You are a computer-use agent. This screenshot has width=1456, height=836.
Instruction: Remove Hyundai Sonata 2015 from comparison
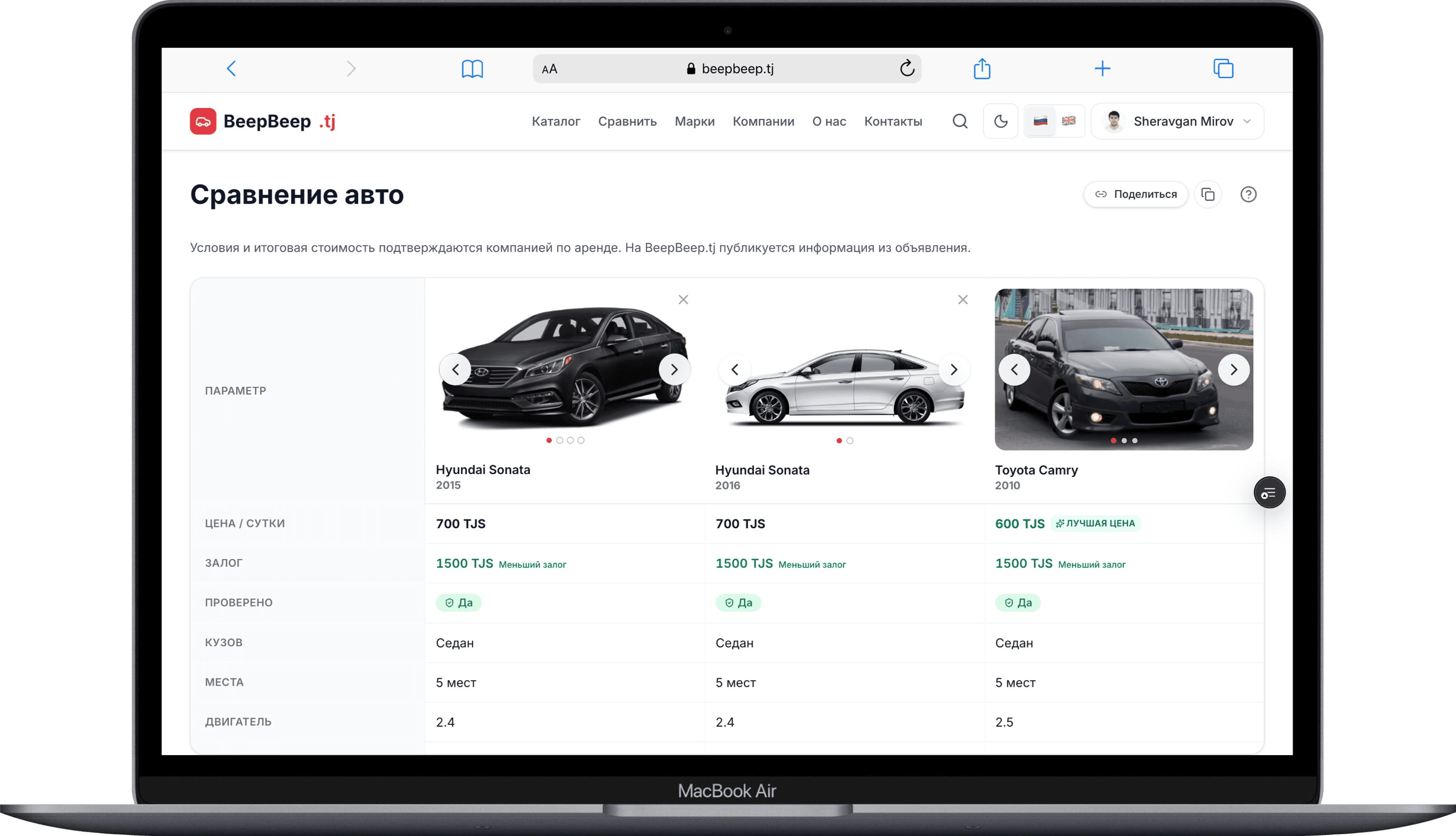pos(683,299)
